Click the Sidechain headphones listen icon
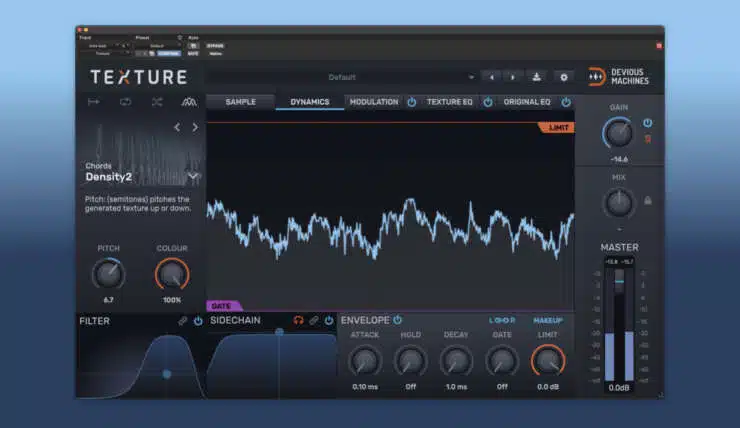 pos(298,320)
